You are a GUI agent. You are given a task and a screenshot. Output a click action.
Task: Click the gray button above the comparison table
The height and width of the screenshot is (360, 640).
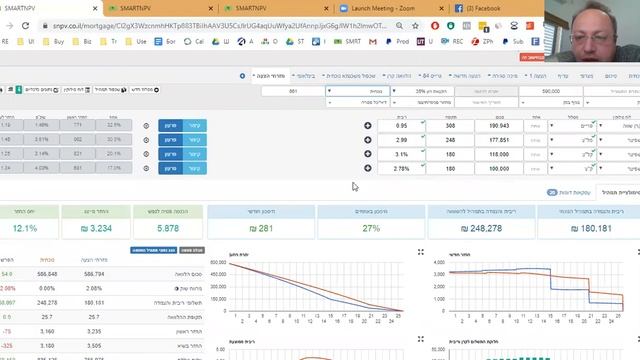192,250
